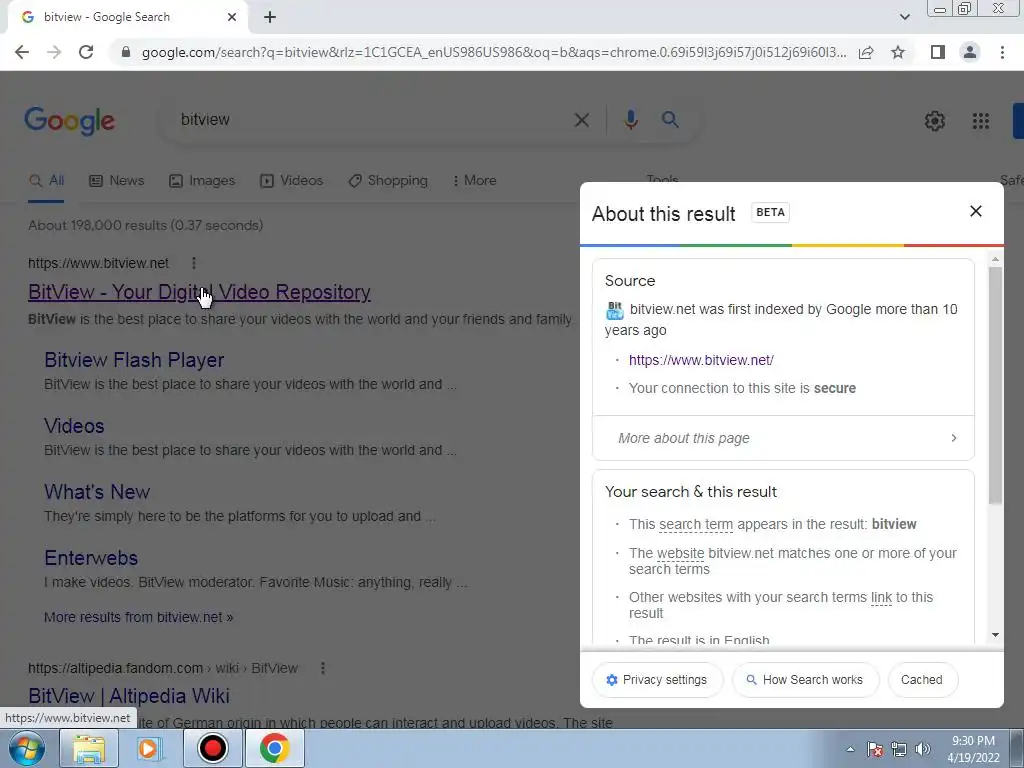Image resolution: width=1024 pixels, height=768 pixels.
Task: Open the Action Center flag icon
Action: (x=875, y=749)
